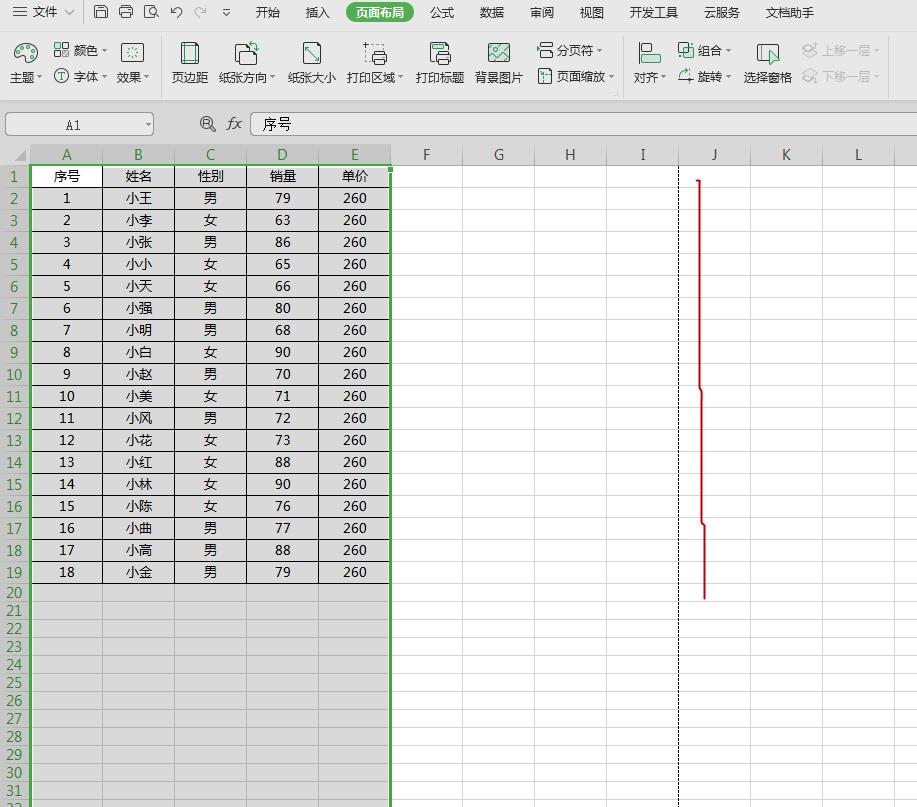Open the 审阅 tab
Image resolution: width=917 pixels, height=807 pixels.
click(542, 12)
